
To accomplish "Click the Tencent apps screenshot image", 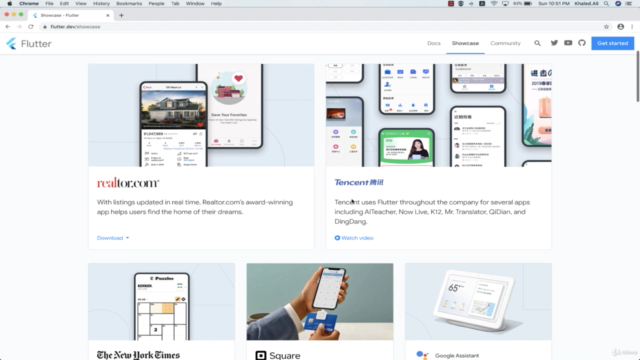I will 439,115.
